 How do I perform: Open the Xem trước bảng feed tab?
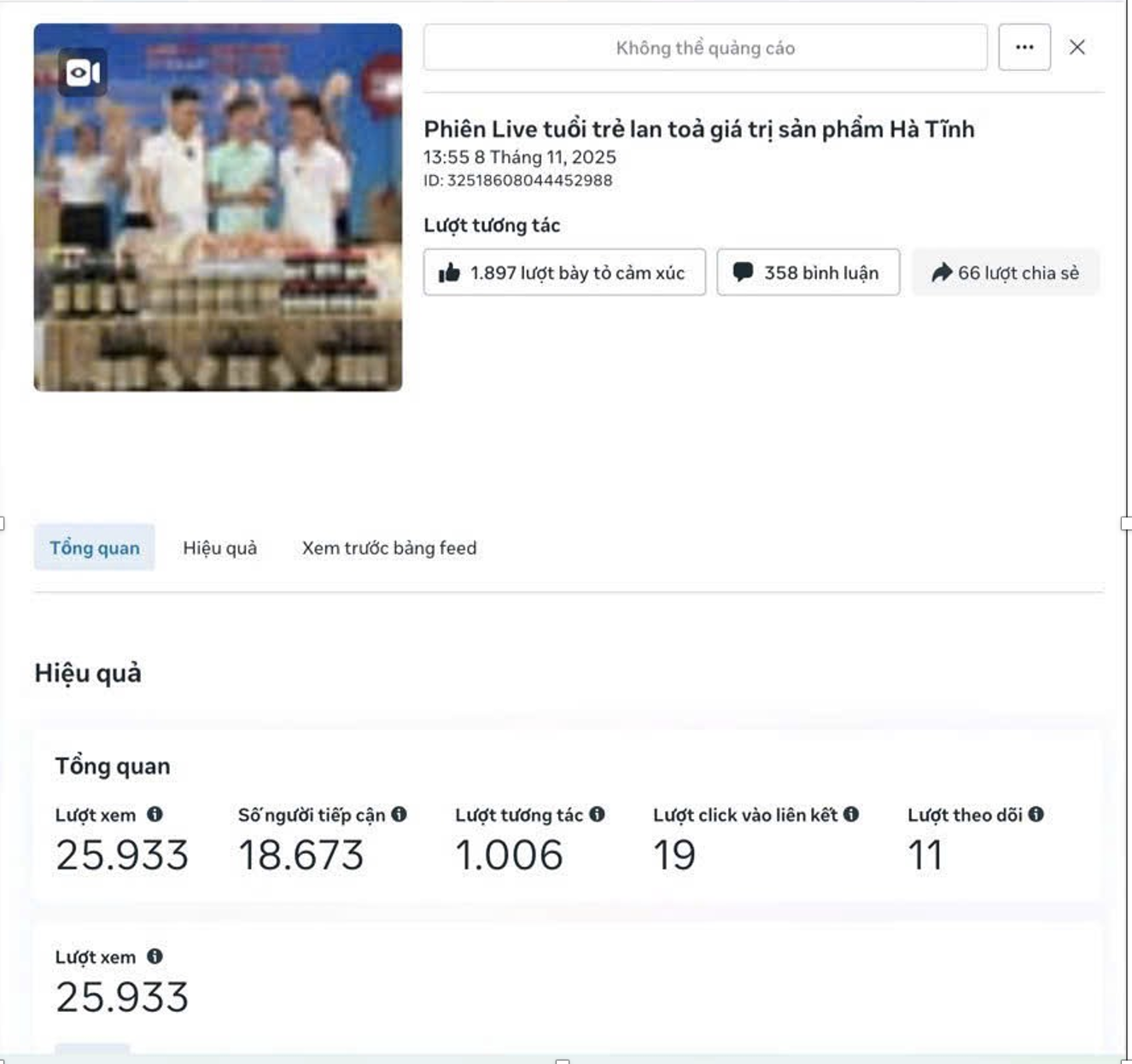coord(389,547)
